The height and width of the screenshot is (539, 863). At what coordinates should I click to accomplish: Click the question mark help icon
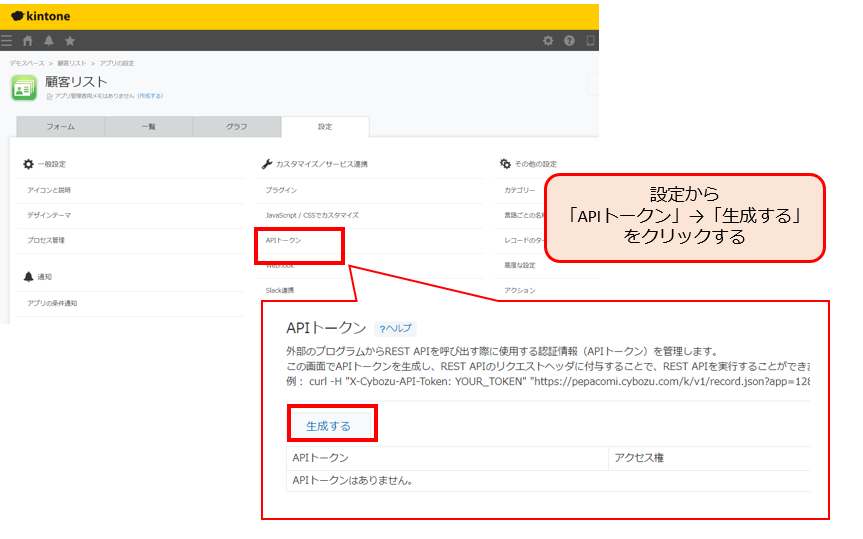tap(570, 41)
